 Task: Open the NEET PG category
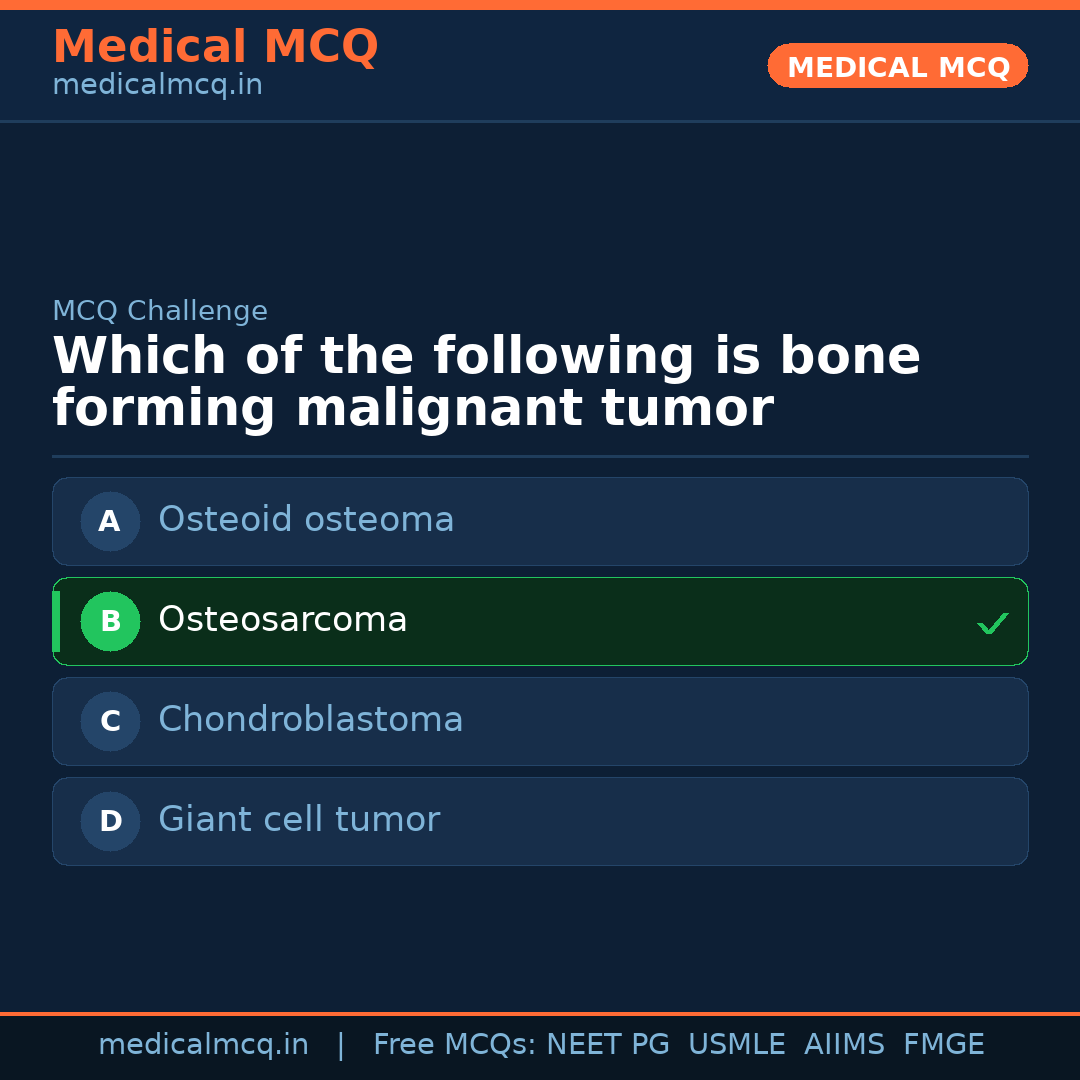point(607,1044)
